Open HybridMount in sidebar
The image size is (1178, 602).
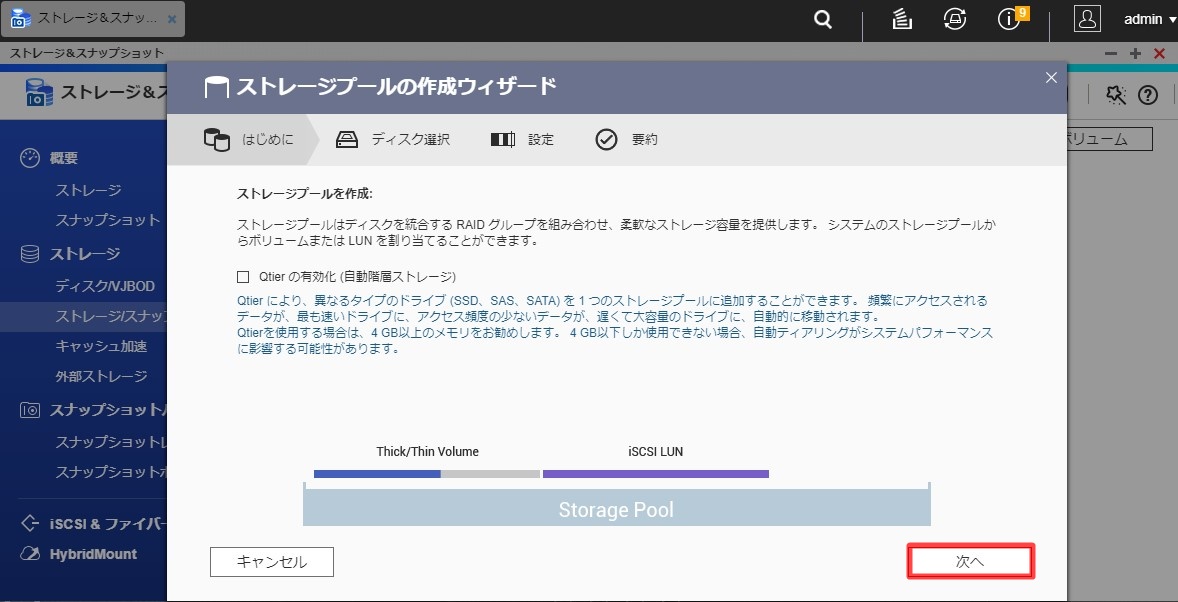coord(93,554)
